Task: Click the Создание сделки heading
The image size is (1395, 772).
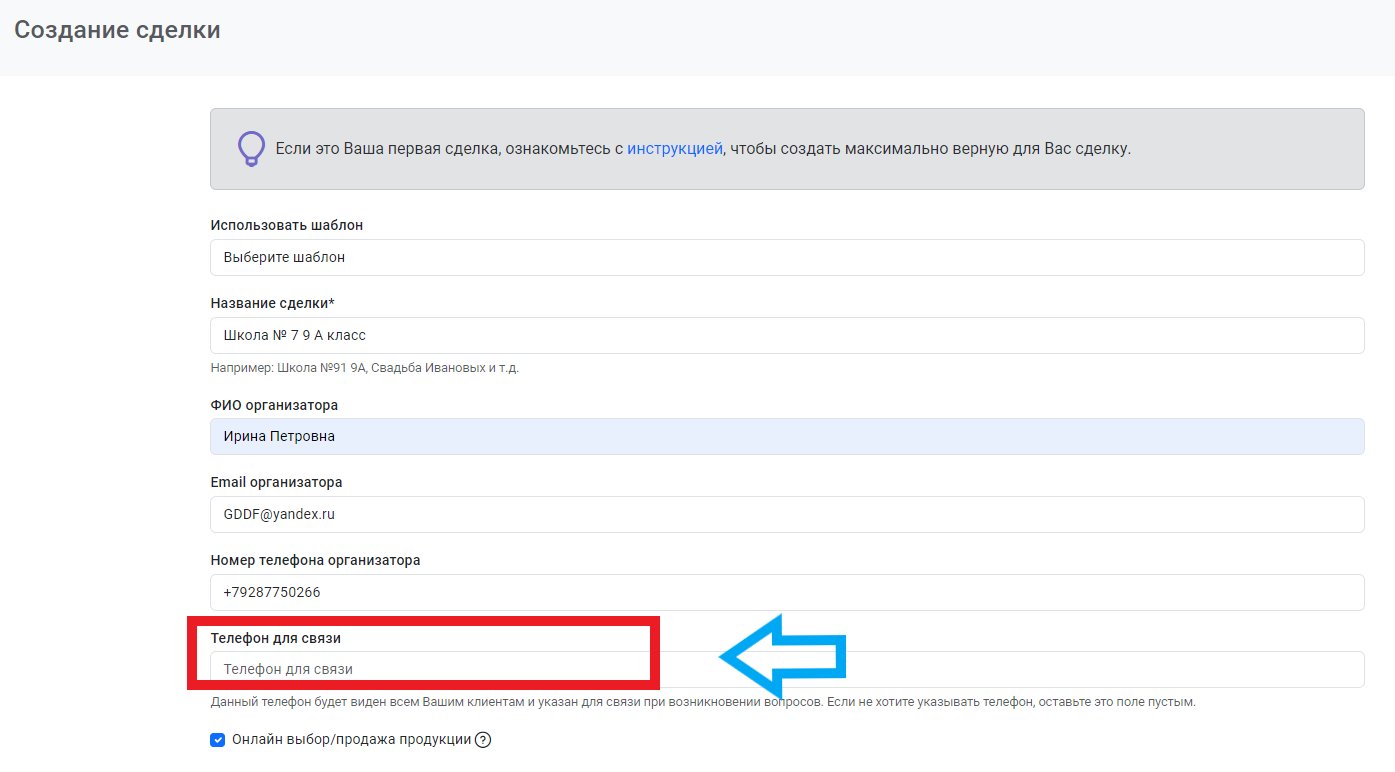Action: point(117,30)
